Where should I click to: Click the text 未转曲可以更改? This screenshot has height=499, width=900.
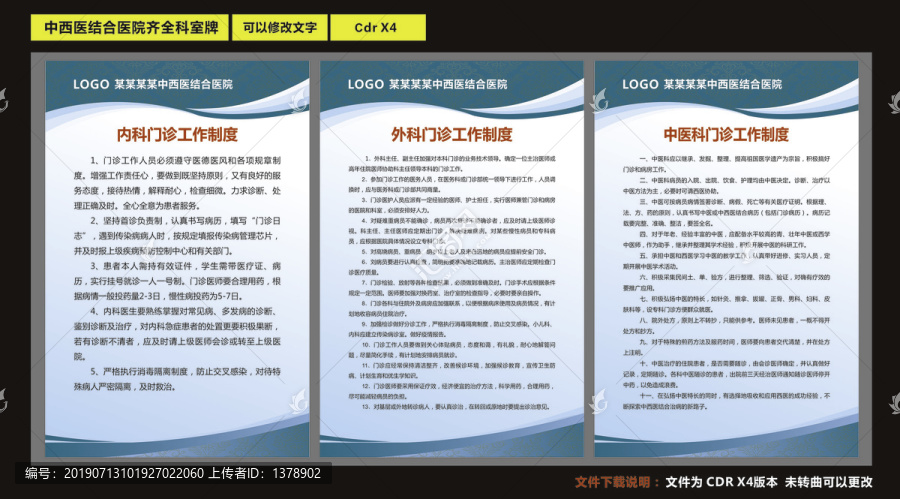coord(829,482)
